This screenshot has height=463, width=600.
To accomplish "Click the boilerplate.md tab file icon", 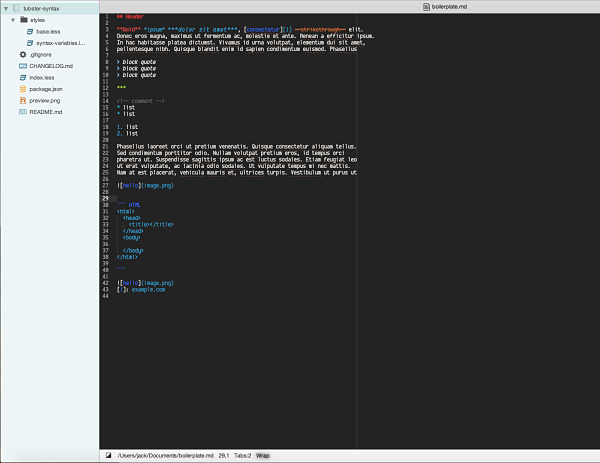I will (x=426, y=7).
